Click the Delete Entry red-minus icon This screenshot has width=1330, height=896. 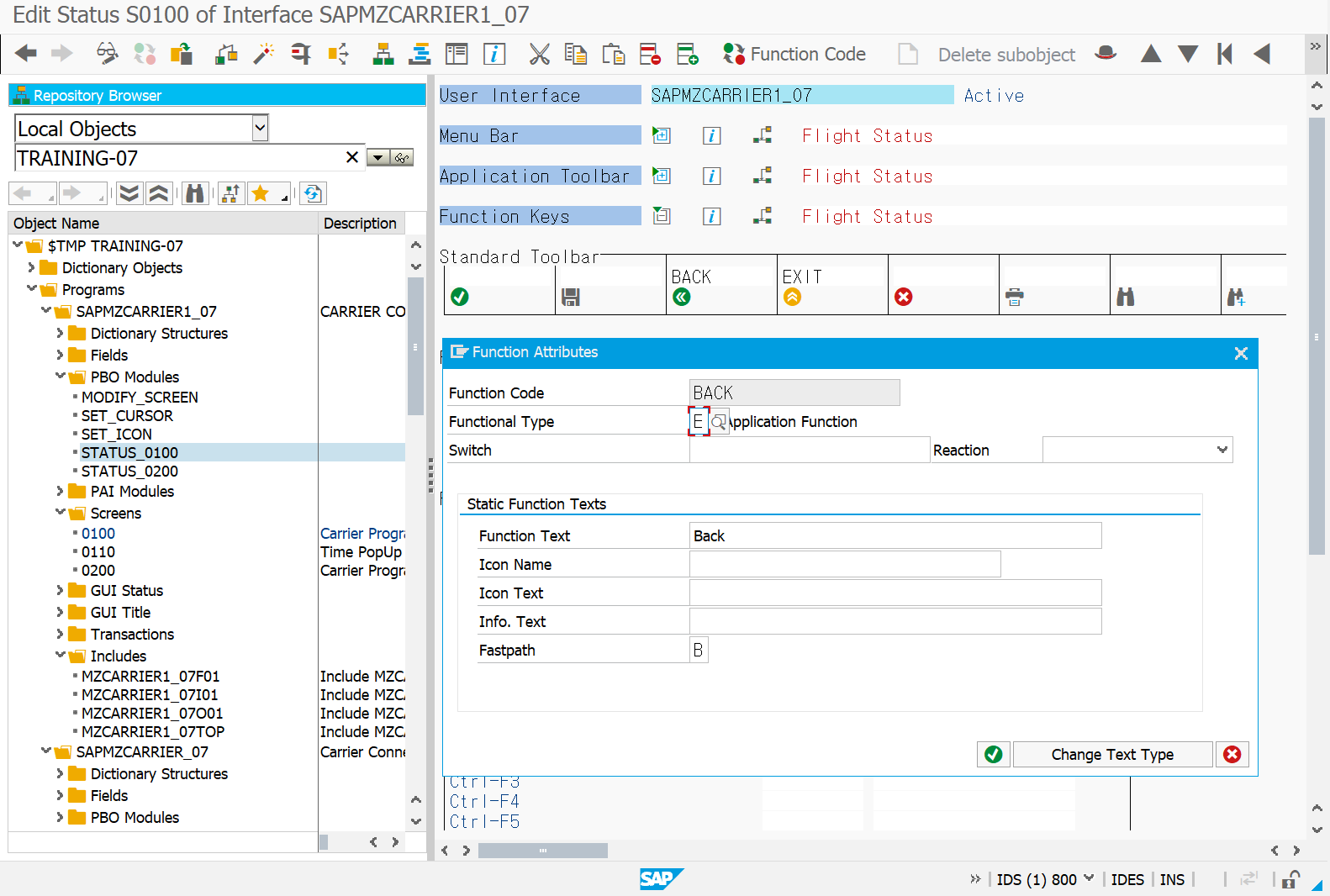point(651,54)
